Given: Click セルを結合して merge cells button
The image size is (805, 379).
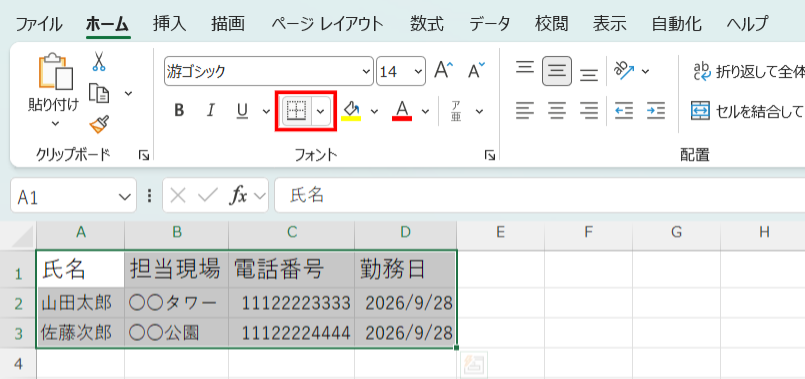Looking at the screenshot, I should 748,110.
